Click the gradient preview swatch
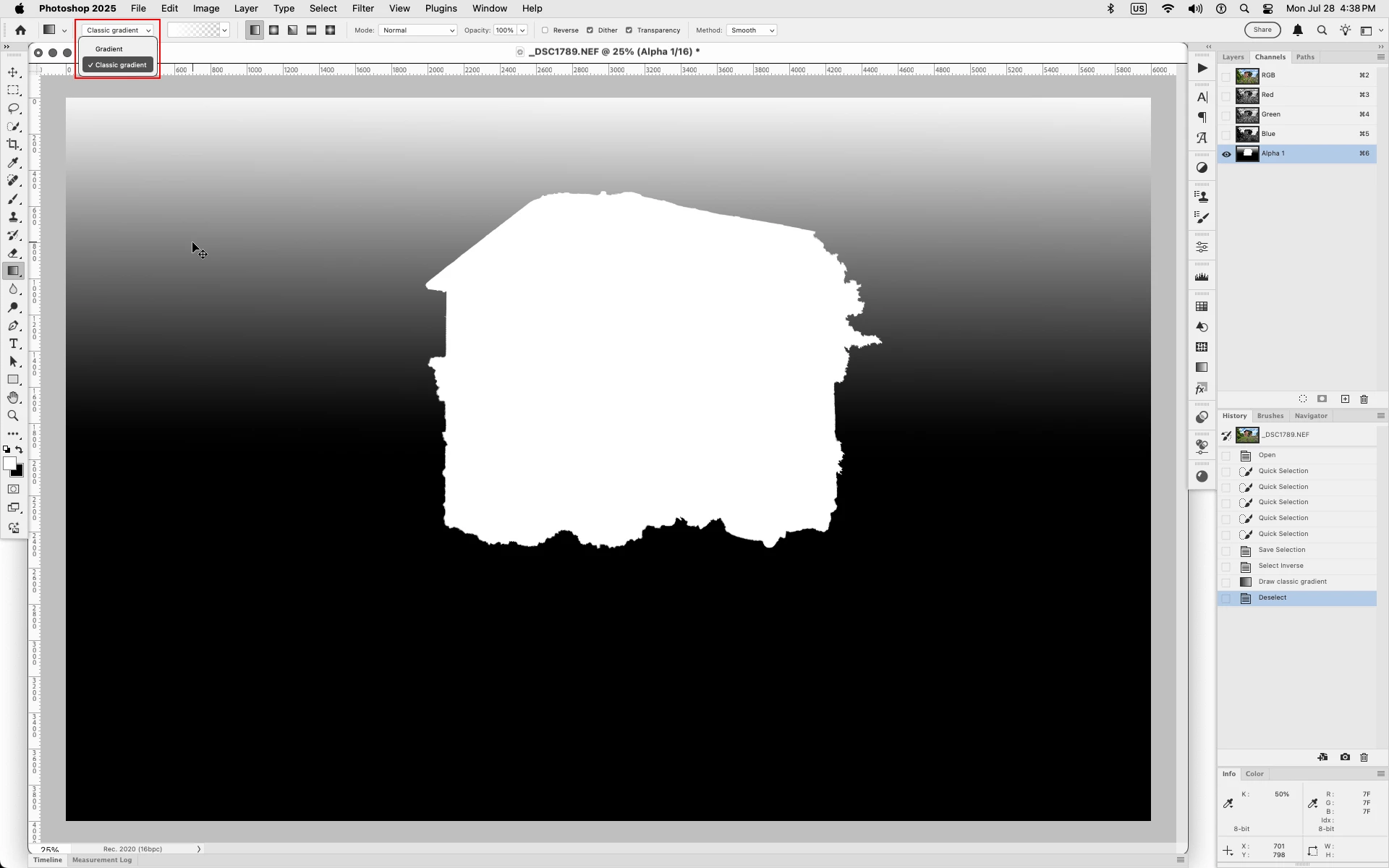The image size is (1389, 868). point(194,30)
